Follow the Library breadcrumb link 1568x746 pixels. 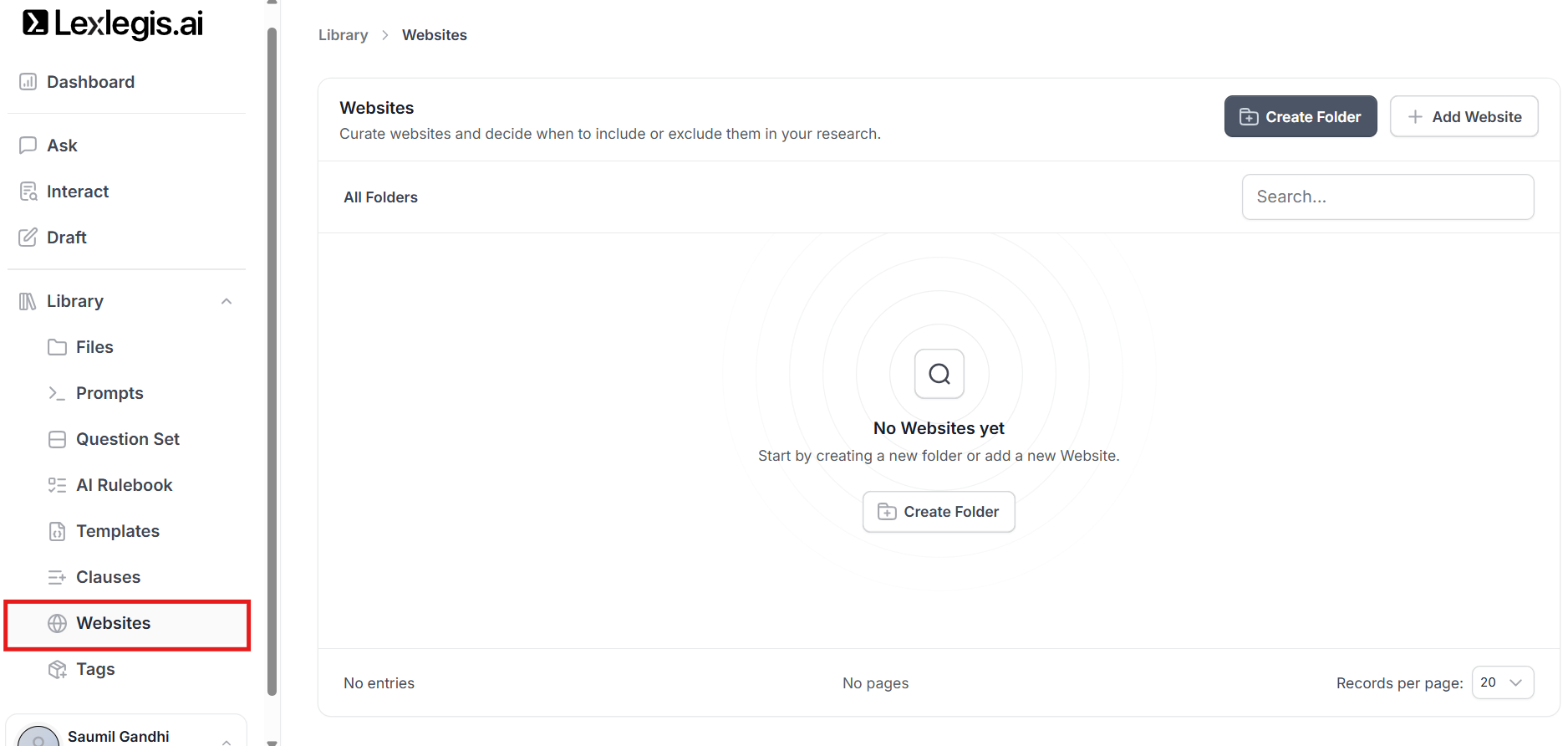343,35
